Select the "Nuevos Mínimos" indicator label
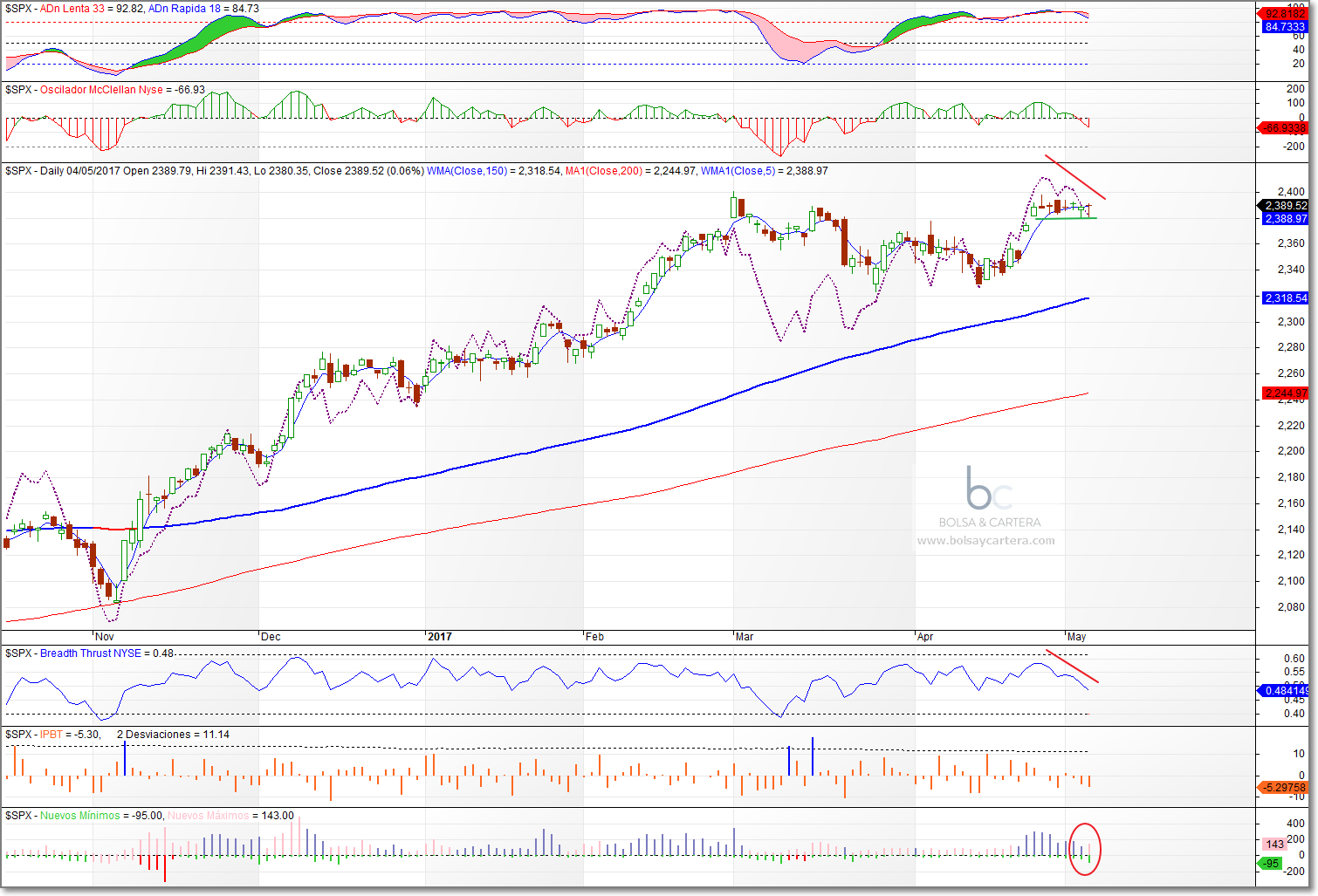Screen dimensions: 1318x896 click(80, 816)
